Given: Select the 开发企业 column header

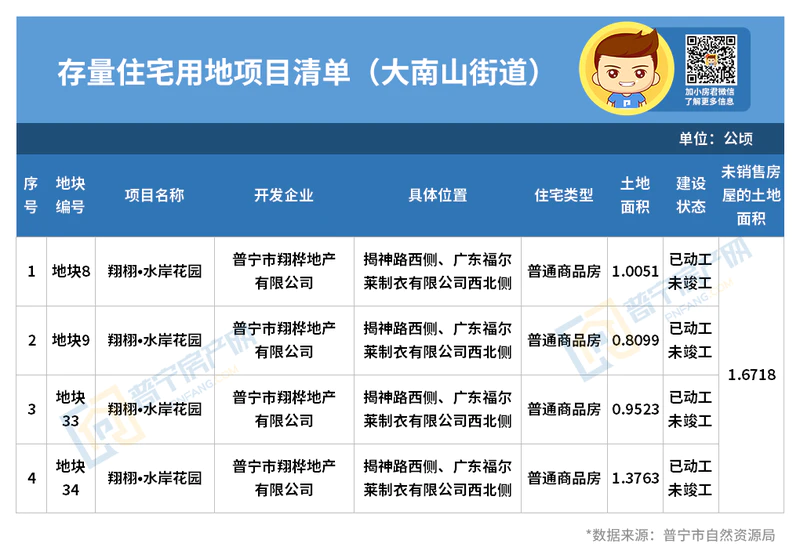Looking at the screenshot, I should (283, 195).
